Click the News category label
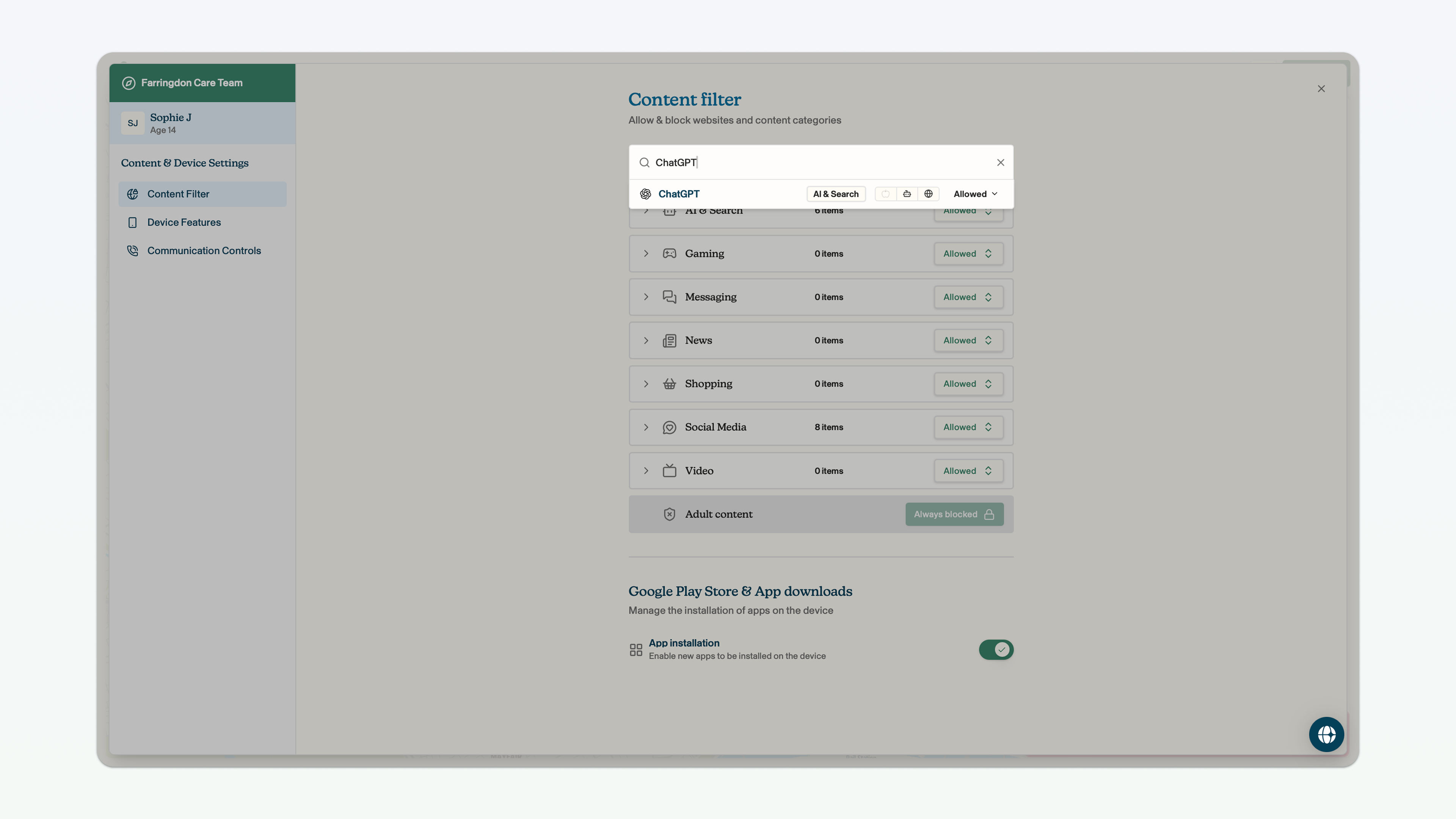The height and width of the screenshot is (819, 1456). [698, 340]
